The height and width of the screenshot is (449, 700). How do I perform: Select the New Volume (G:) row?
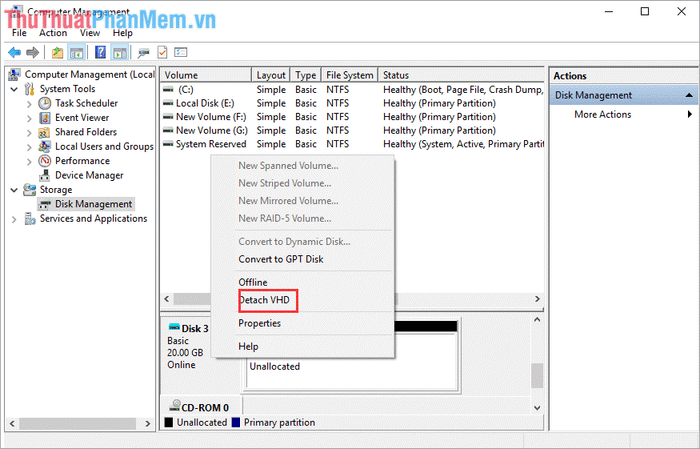(353, 130)
